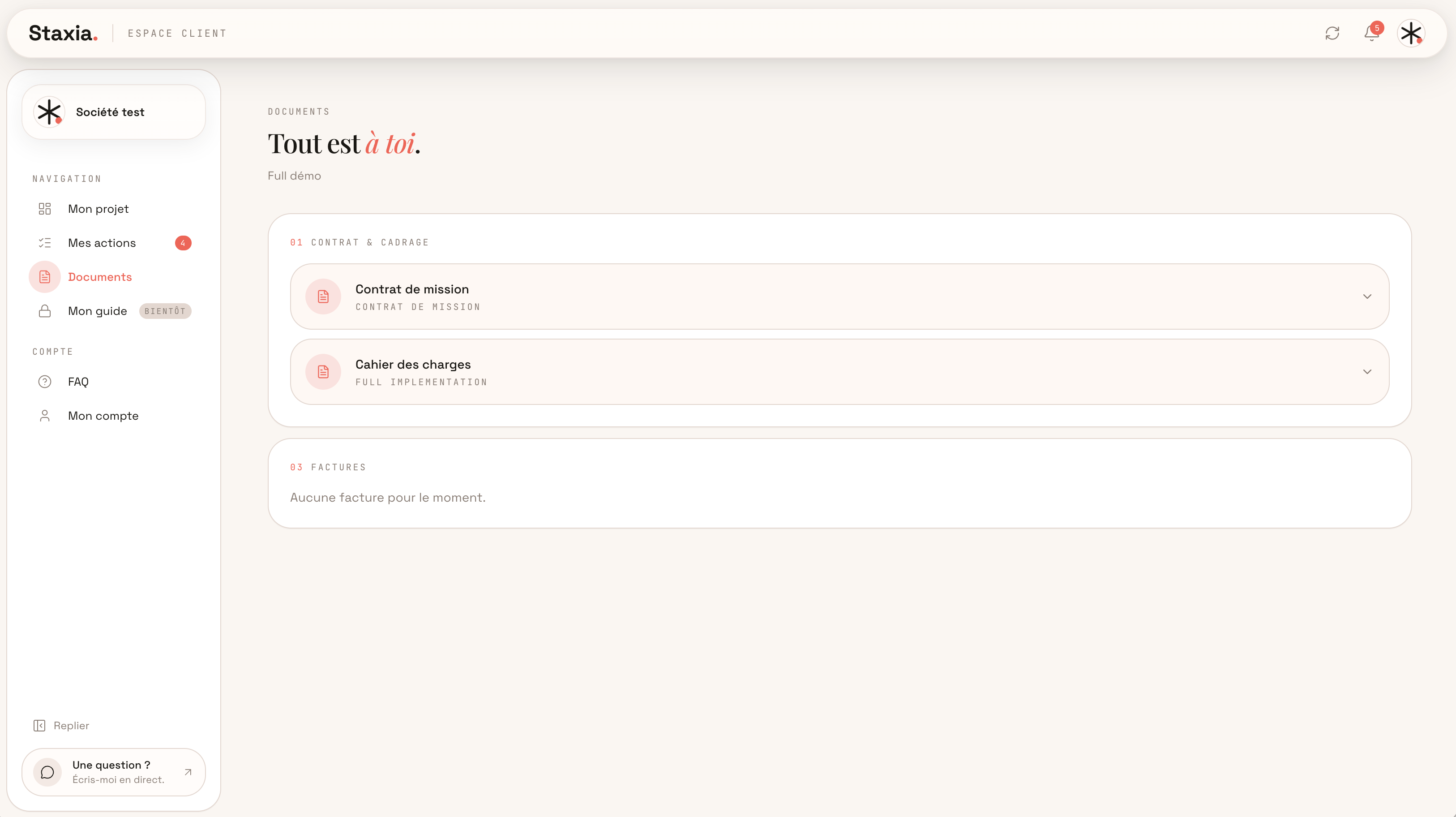This screenshot has width=1456, height=817.
Task: Click the Mes actions badge showing 4
Action: click(183, 243)
